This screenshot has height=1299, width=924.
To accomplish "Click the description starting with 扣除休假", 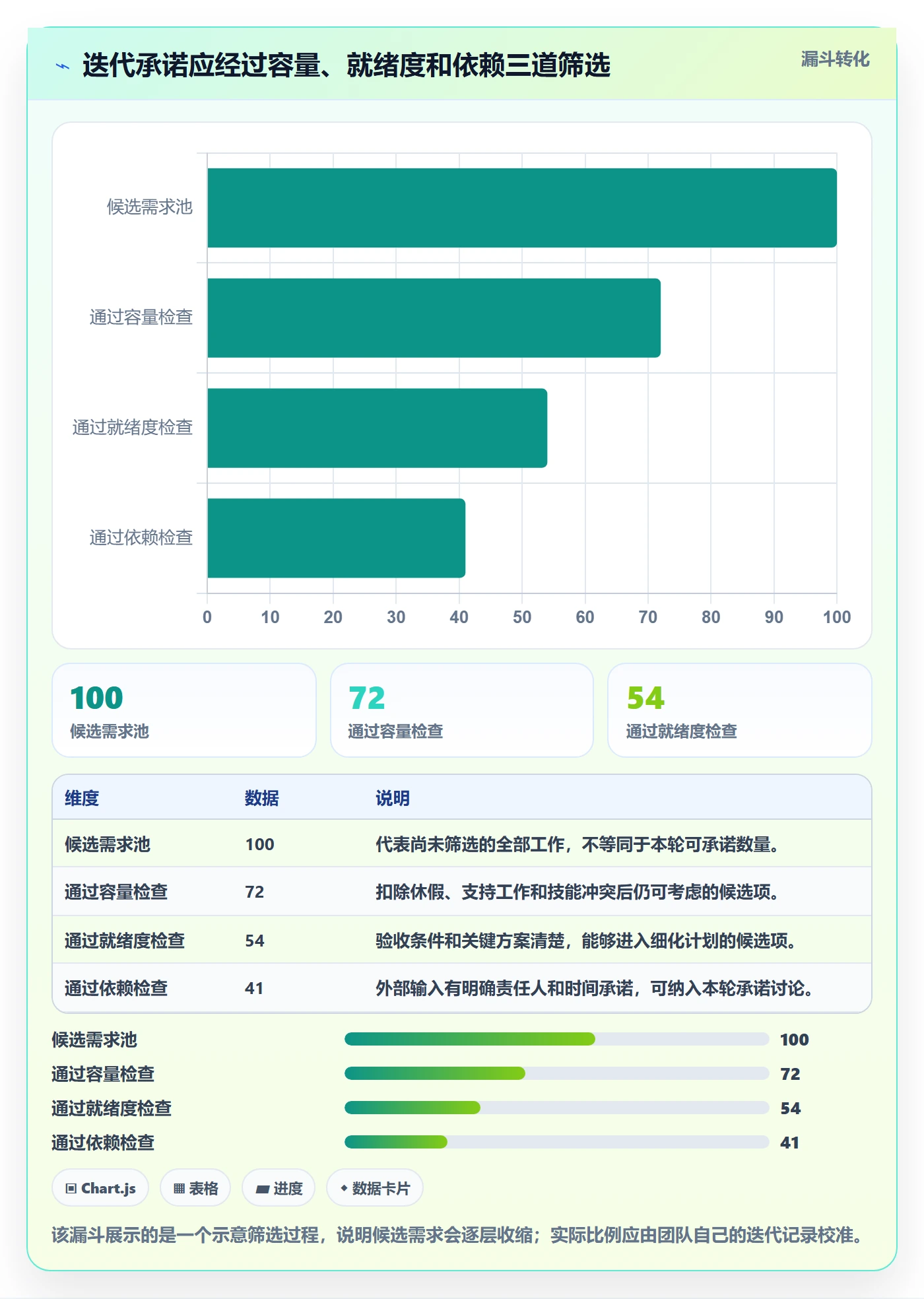I will [x=577, y=892].
